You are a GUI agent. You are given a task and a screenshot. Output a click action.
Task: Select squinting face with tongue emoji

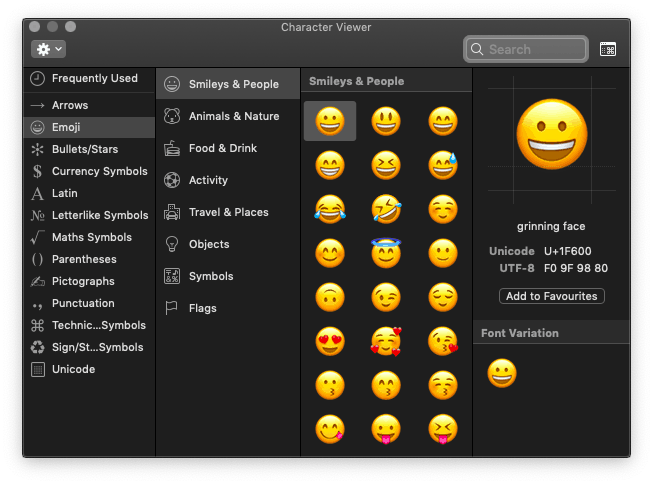(443, 429)
